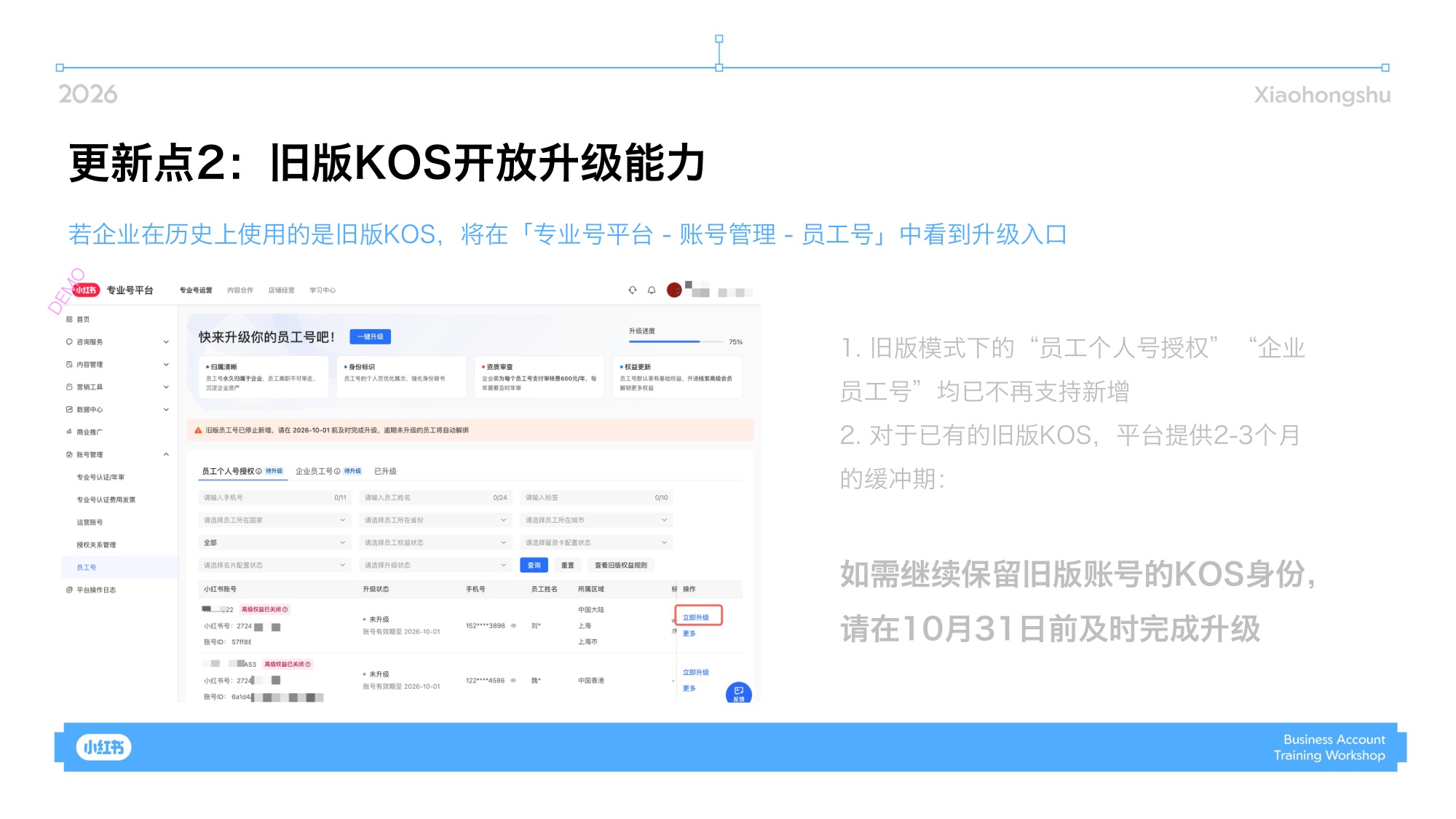Select 员工号 in the sidebar
This screenshot has height=819, width=1456.
(x=87, y=568)
